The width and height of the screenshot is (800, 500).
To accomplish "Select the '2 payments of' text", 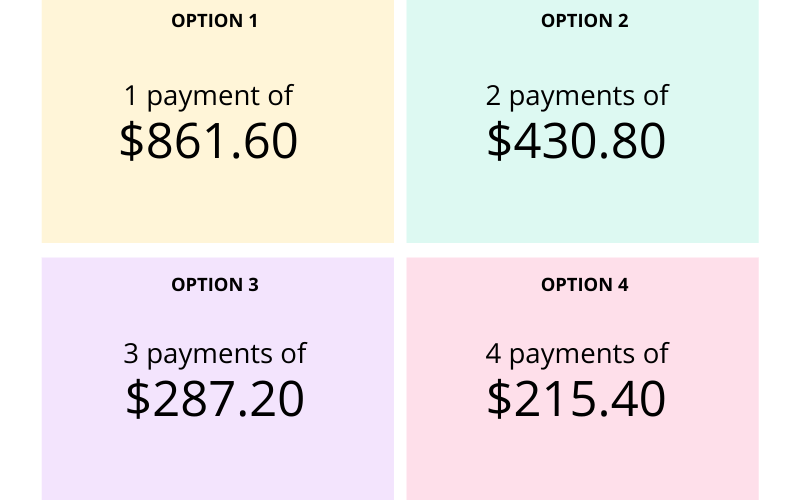I will coord(577,96).
